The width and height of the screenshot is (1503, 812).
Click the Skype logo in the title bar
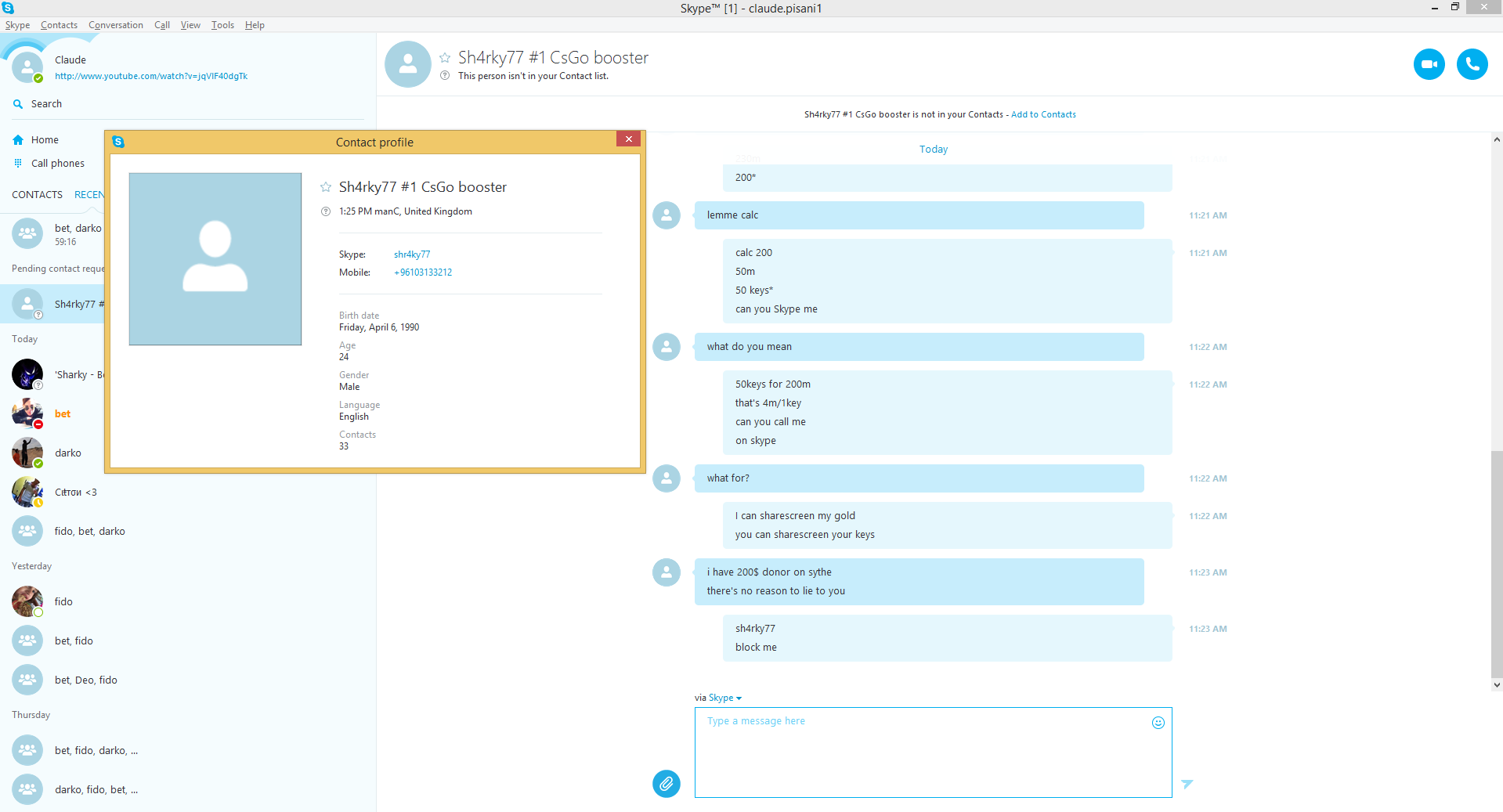(x=8, y=8)
